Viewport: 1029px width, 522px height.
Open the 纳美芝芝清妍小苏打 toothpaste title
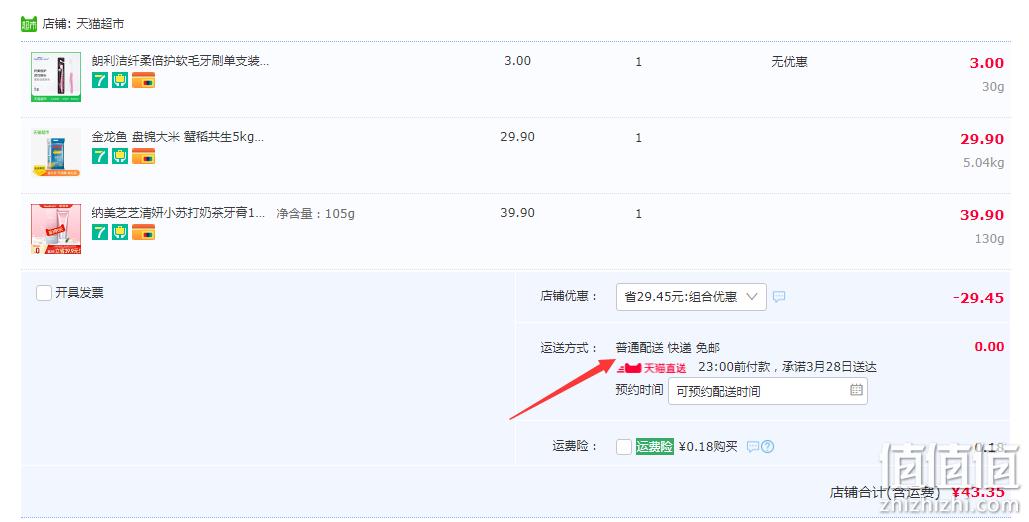pos(178,213)
